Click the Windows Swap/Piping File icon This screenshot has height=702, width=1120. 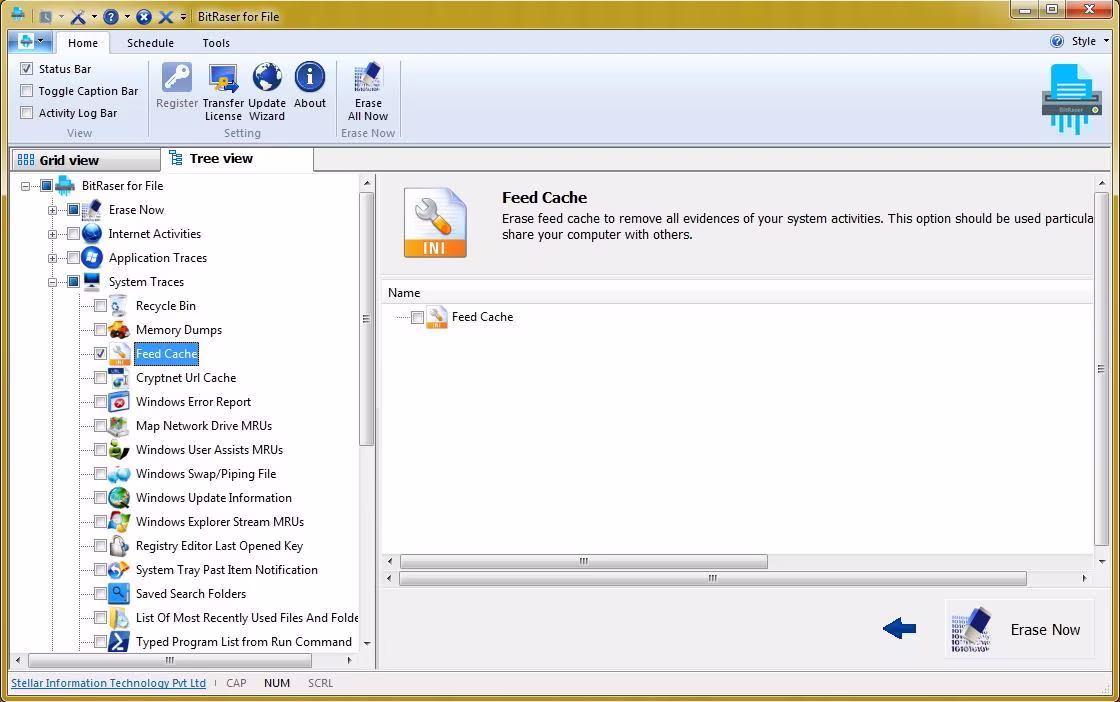click(x=119, y=474)
